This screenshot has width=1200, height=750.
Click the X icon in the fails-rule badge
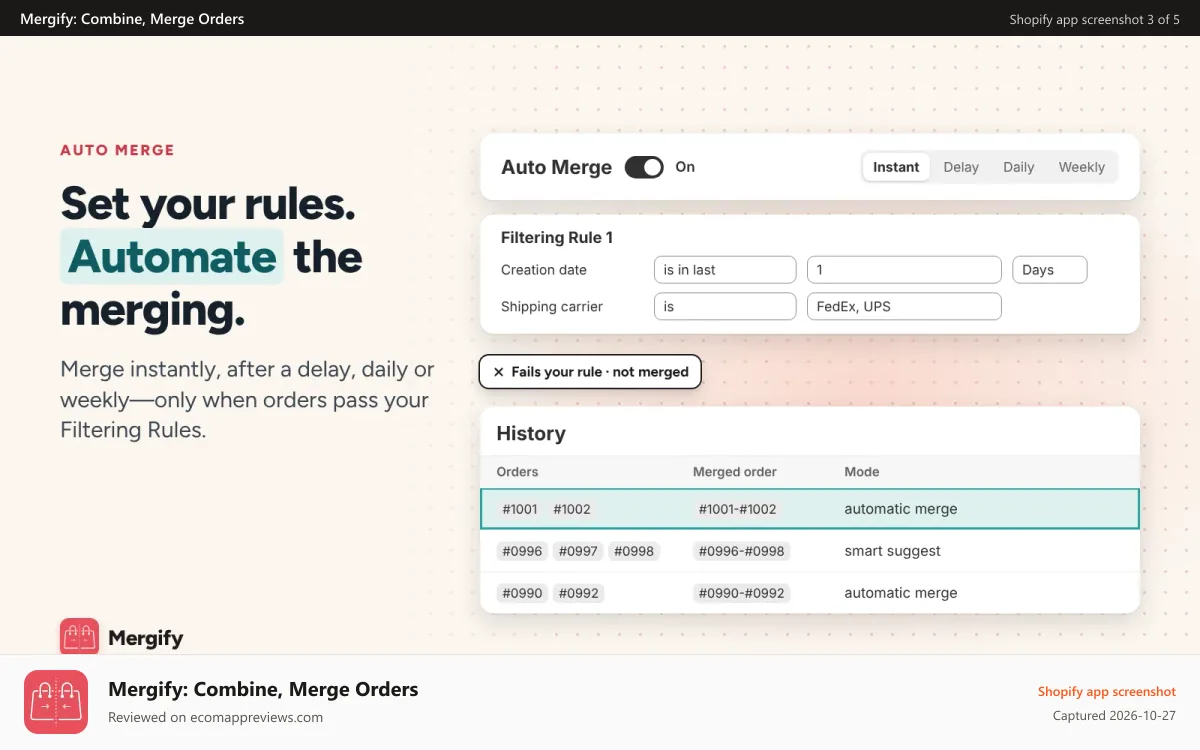coord(498,372)
